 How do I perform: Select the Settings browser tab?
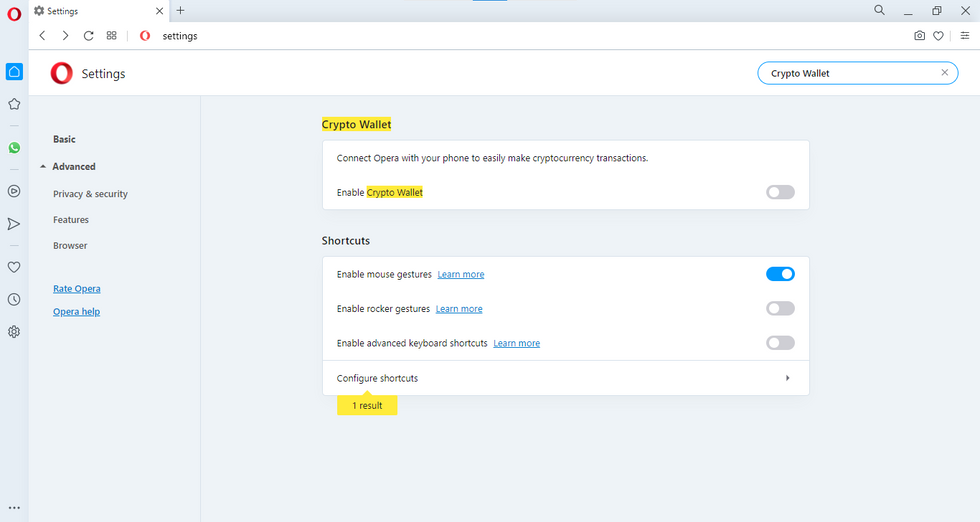(x=99, y=11)
